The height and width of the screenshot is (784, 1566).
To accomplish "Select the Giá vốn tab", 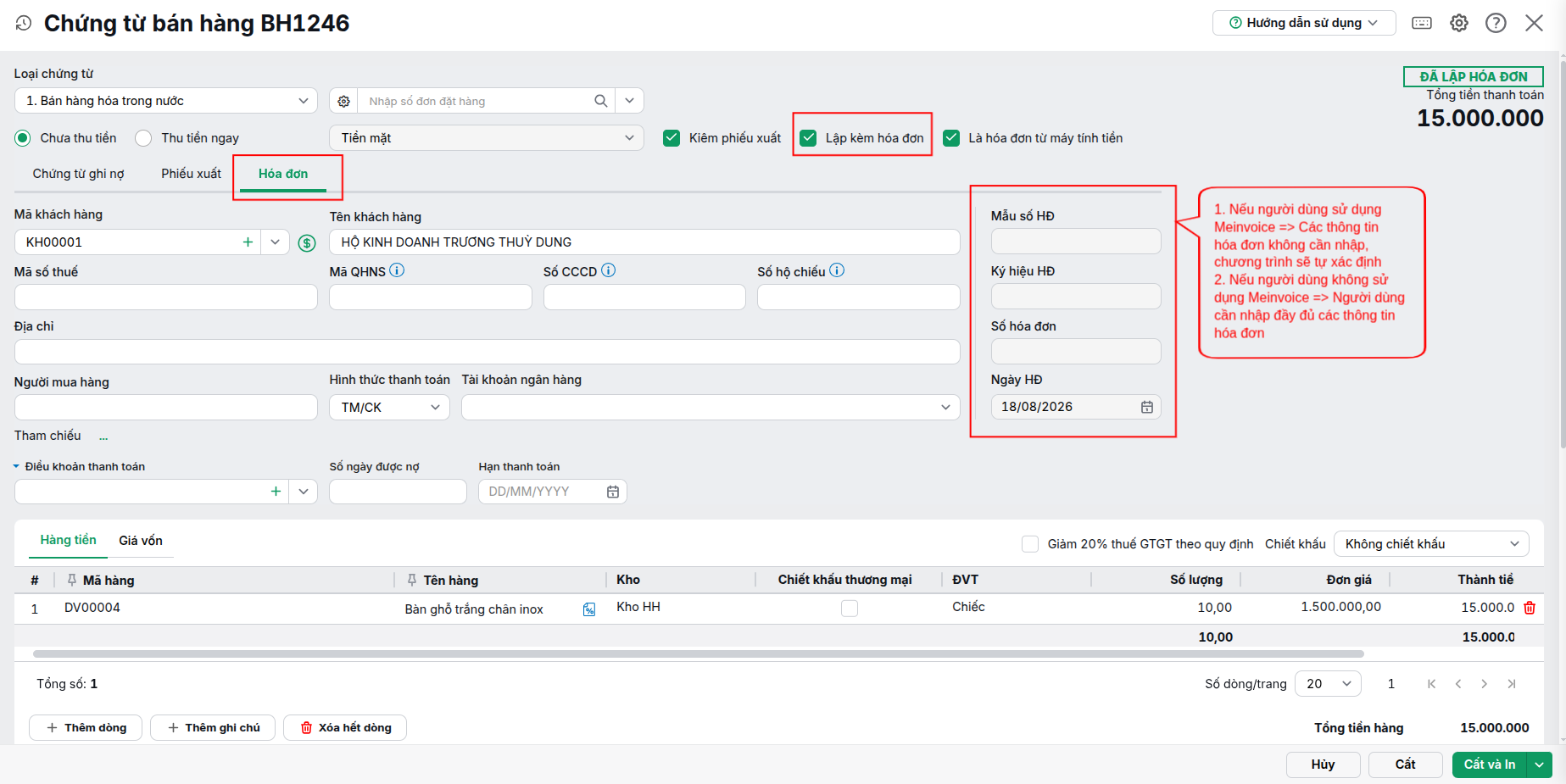I will (141, 541).
